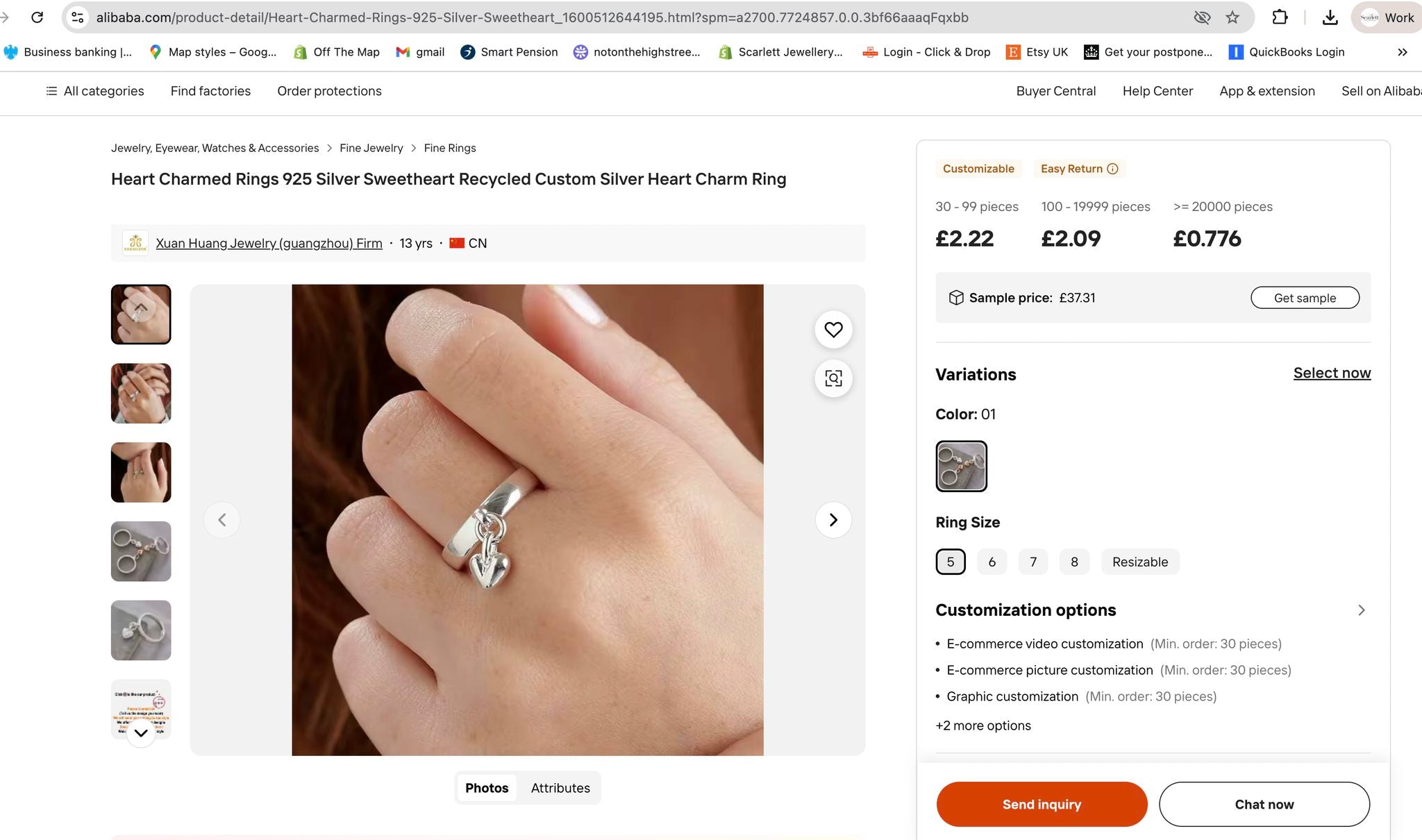Select ring size 6
The image size is (1422, 840).
[992, 562]
